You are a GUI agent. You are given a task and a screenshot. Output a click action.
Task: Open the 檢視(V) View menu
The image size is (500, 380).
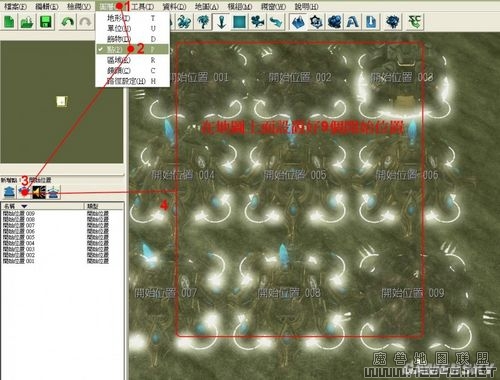click(79, 6)
